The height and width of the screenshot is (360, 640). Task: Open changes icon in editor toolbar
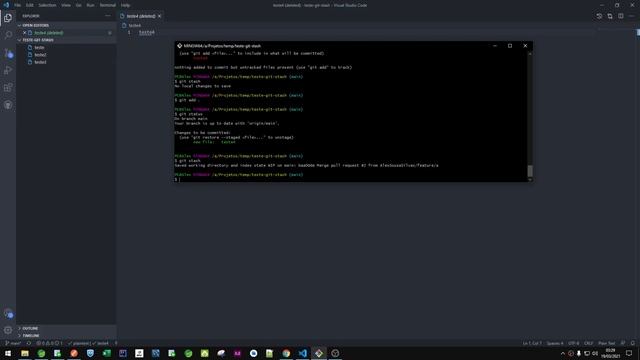(599, 16)
